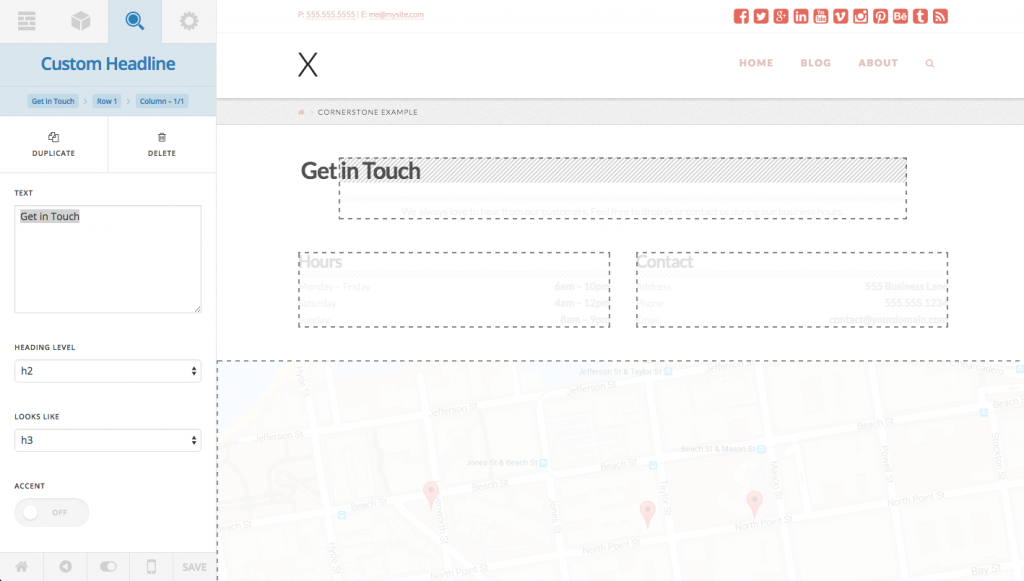Image resolution: width=1024 pixels, height=581 pixels.
Task: Toggle the Accent switch on
Action: (52, 512)
